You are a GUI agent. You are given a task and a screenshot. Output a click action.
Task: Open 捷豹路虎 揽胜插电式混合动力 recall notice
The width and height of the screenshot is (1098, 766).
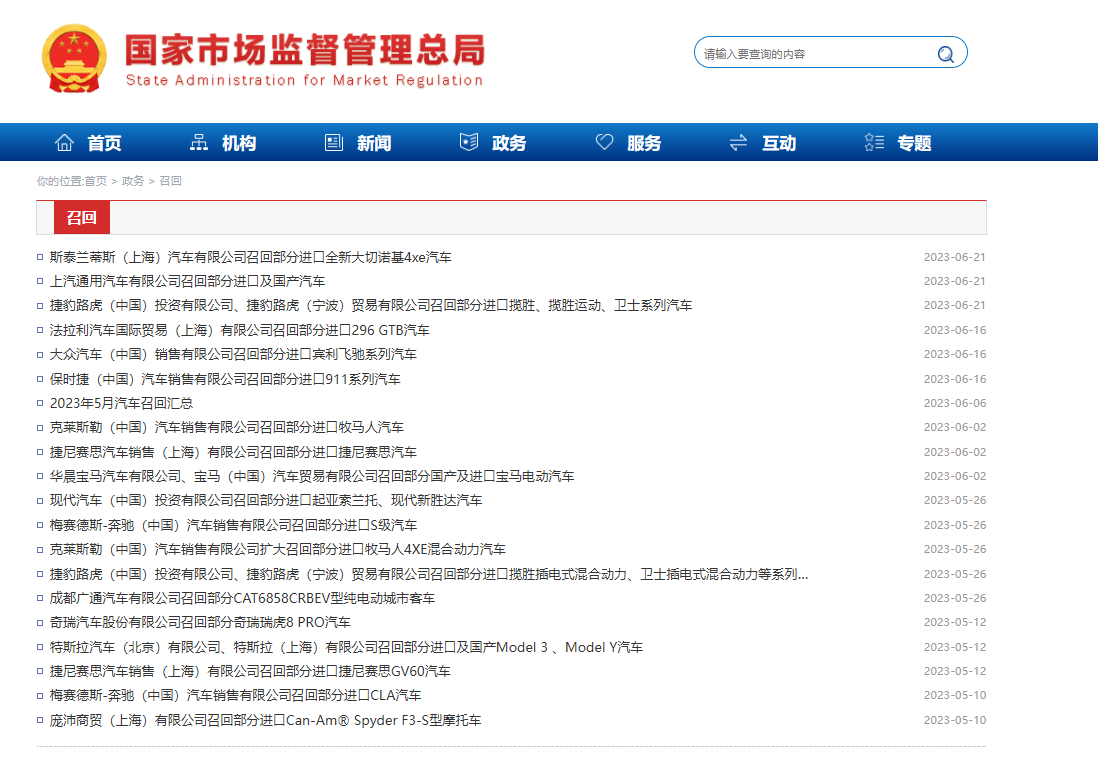[x=429, y=574]
